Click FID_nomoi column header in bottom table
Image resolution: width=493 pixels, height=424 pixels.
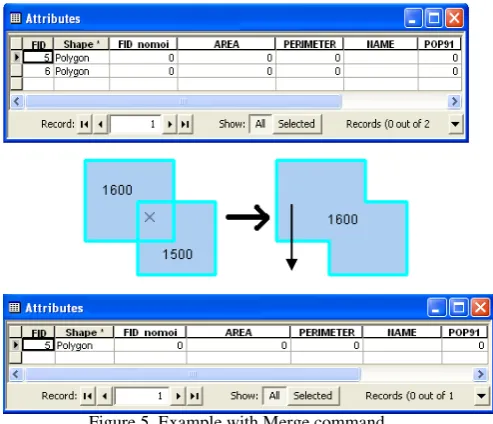(x=150, y=332)
